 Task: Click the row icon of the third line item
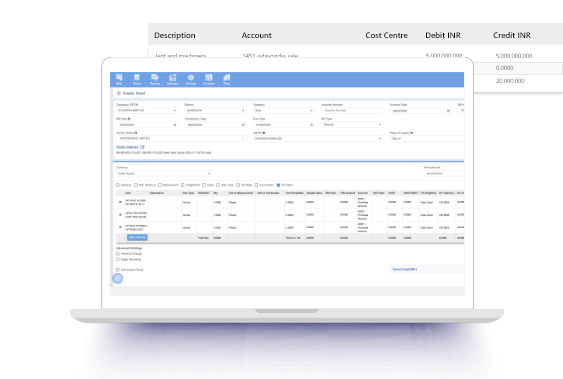(120, 227)
